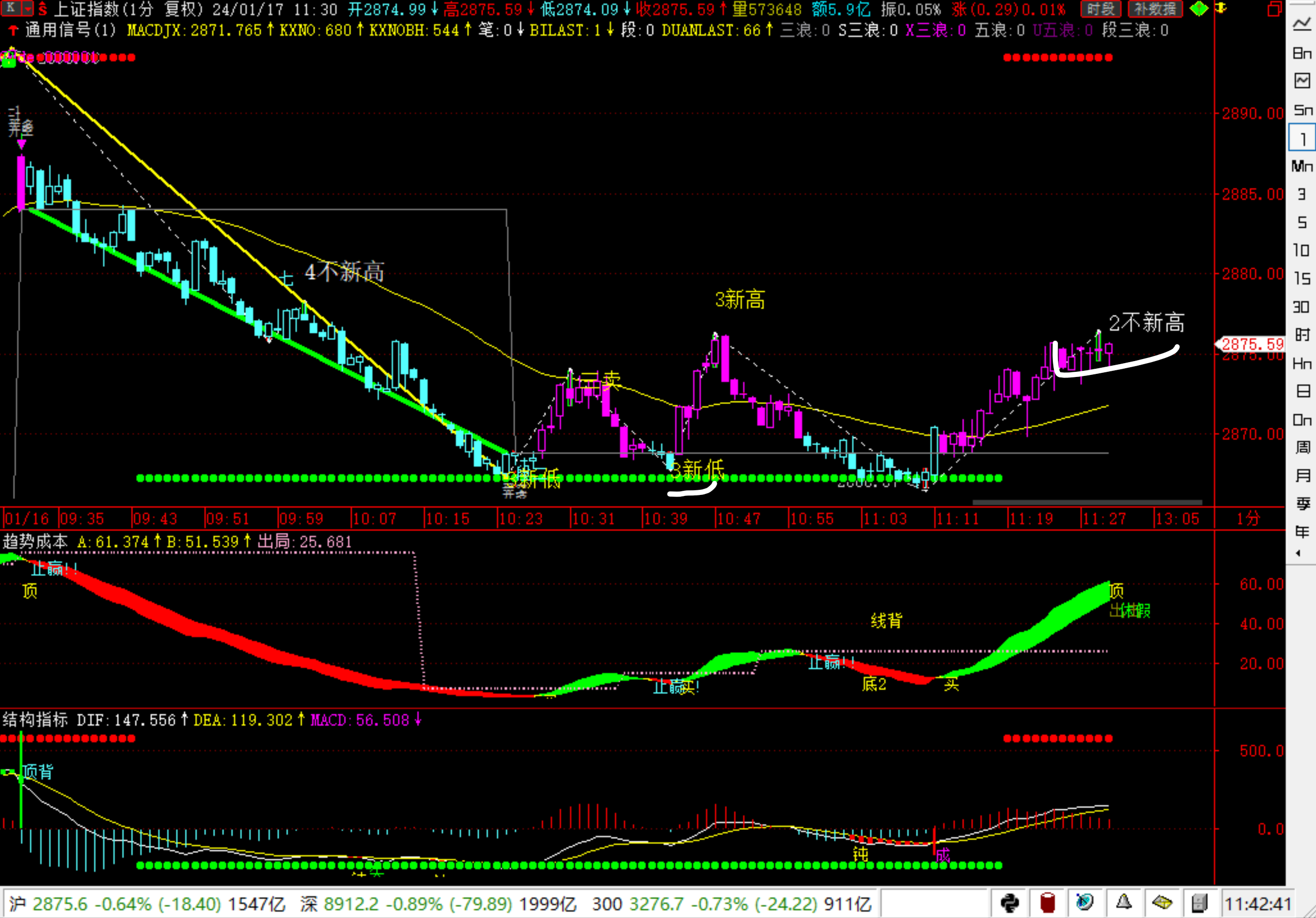Screen dimensions: 1316x918
Task: Click the red restore-window icon above price axis
Action: [1274, 9]
